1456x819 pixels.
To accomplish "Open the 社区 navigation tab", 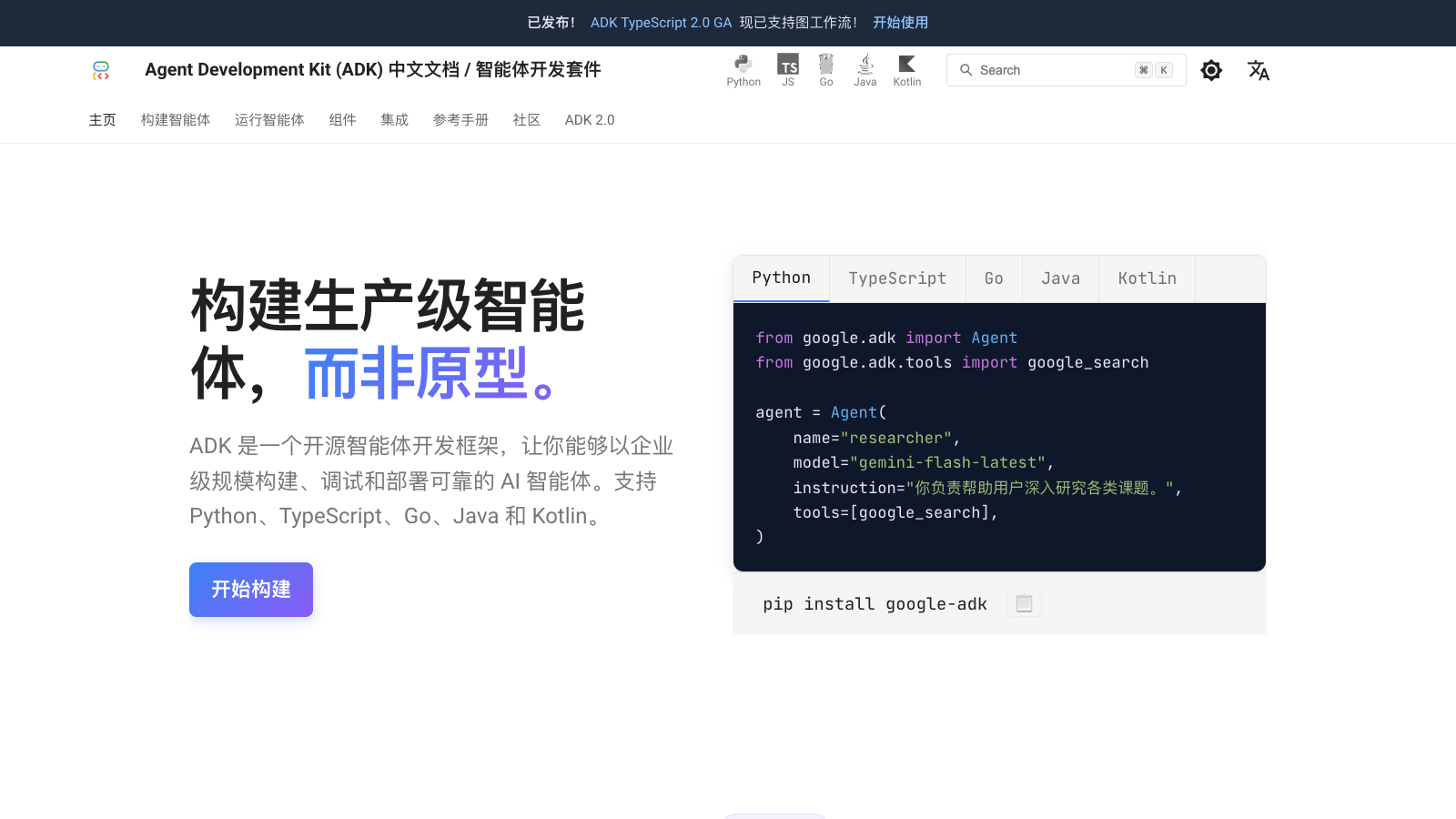I will click(x=527, y=120).
